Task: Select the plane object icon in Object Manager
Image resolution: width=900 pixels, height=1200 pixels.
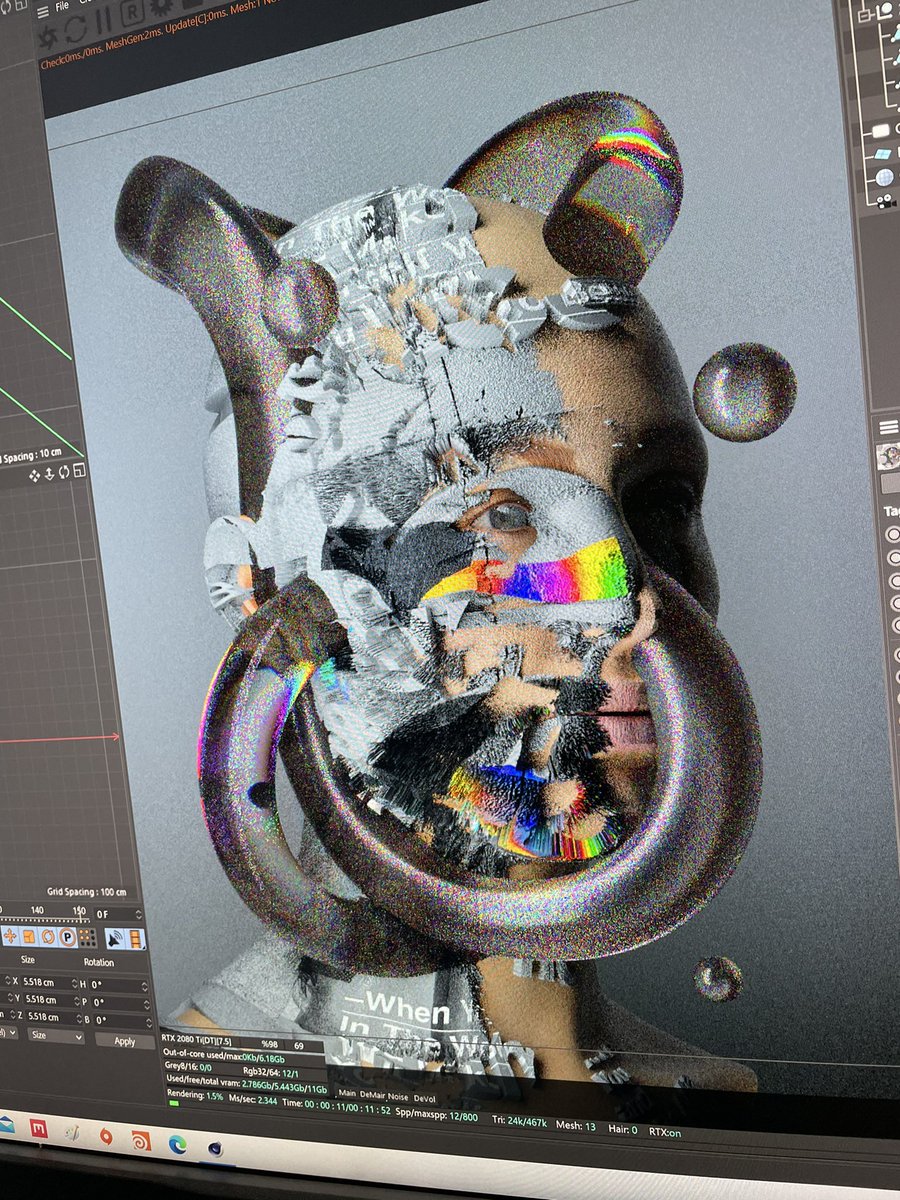Action: (884, 155)
